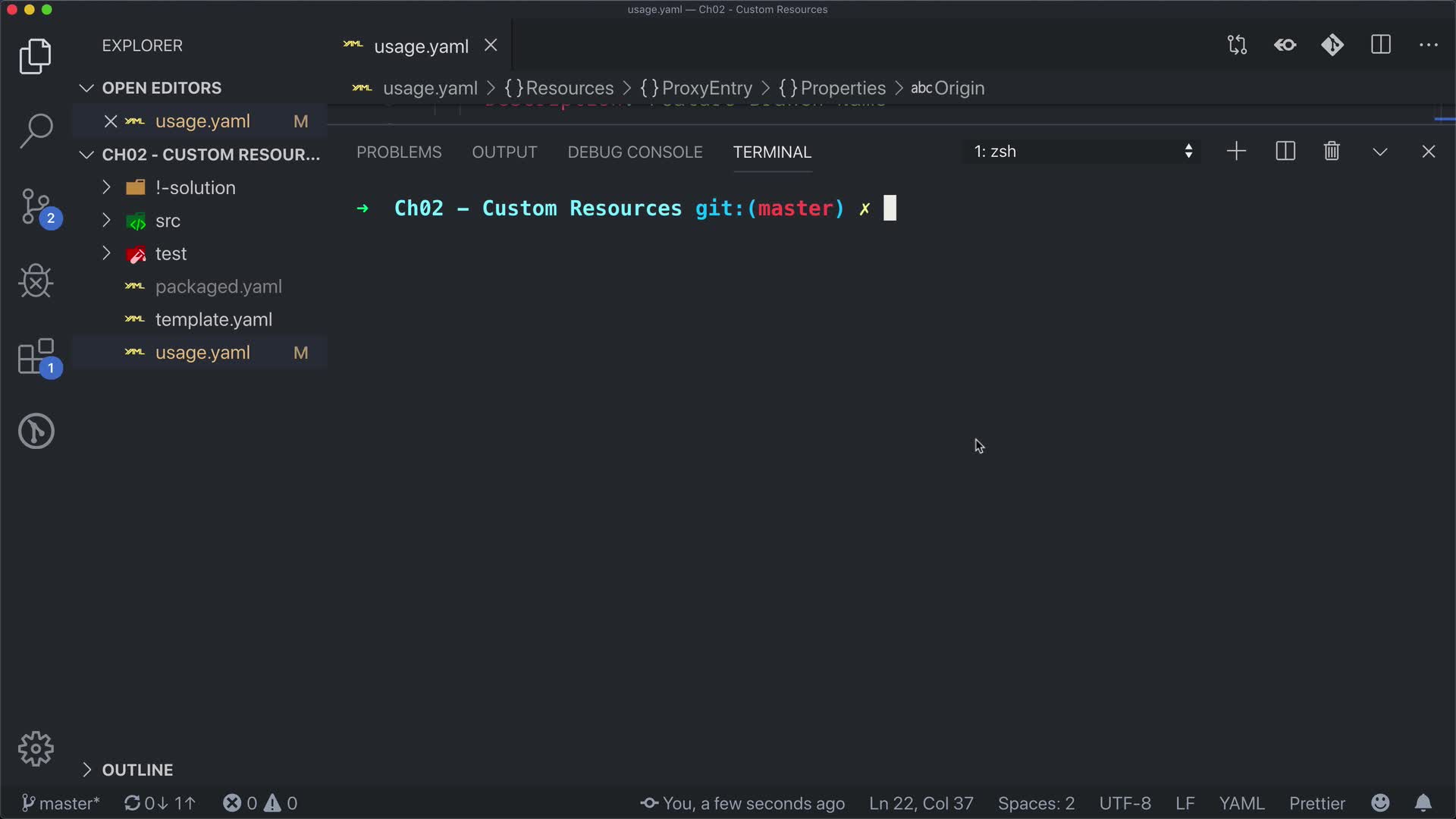Split the terminal pane
The height and width of the screenshot is (819, 1456).
coord(1285,152)
